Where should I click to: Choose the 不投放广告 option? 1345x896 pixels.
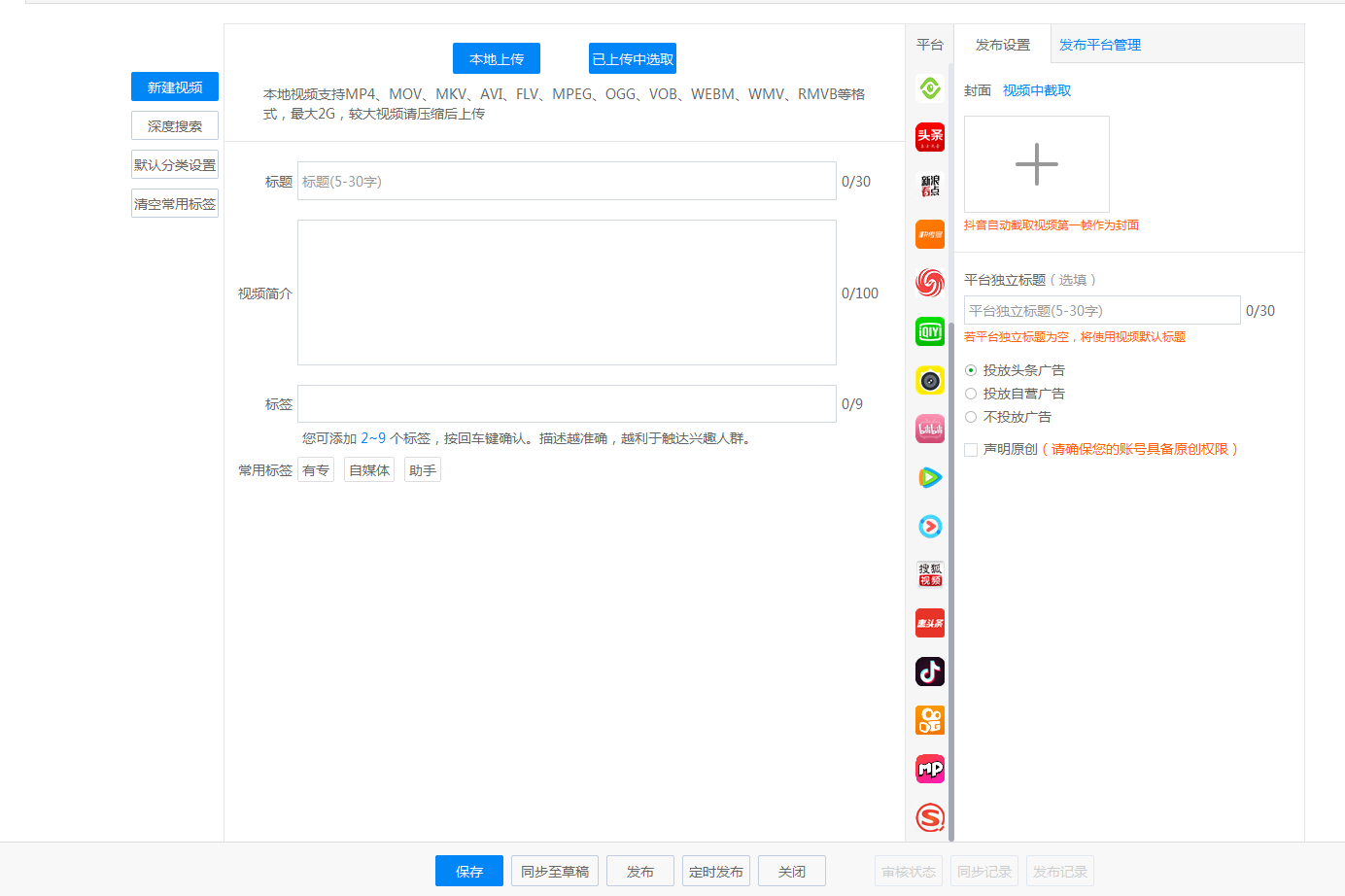point(970,416)
